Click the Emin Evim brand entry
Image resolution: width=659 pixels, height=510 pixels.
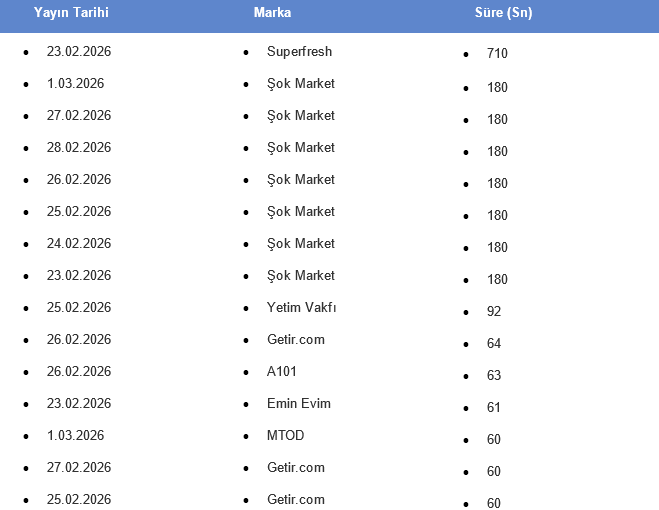[298, 403]
